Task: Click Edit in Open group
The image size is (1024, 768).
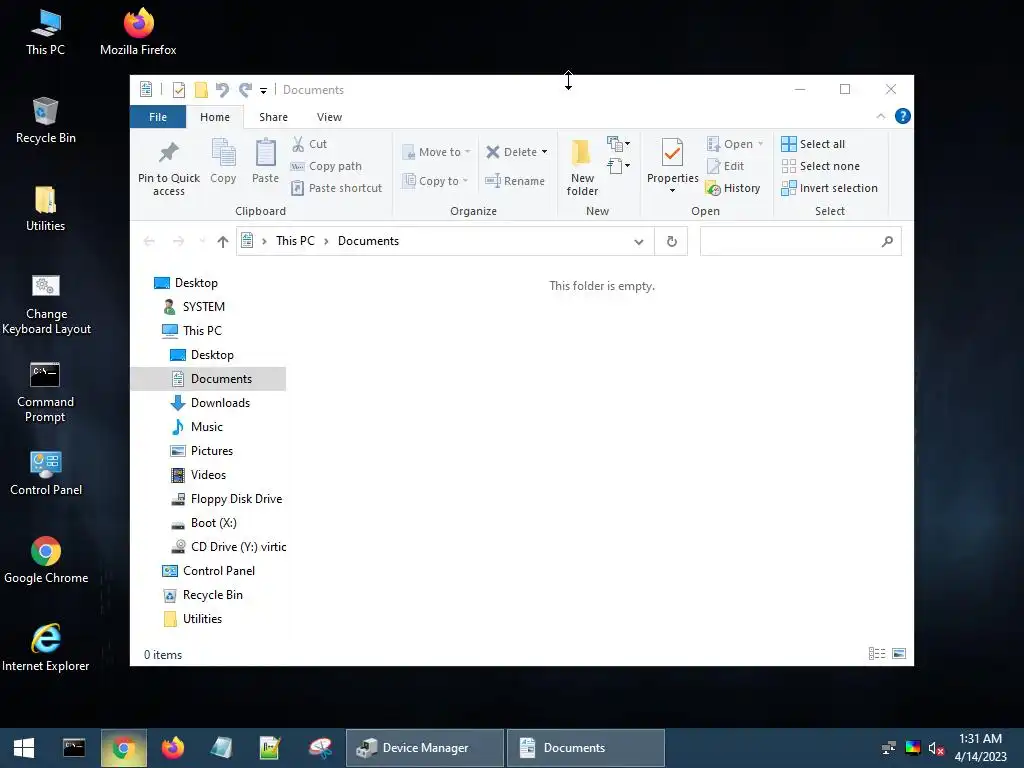Action: [726, 166]
